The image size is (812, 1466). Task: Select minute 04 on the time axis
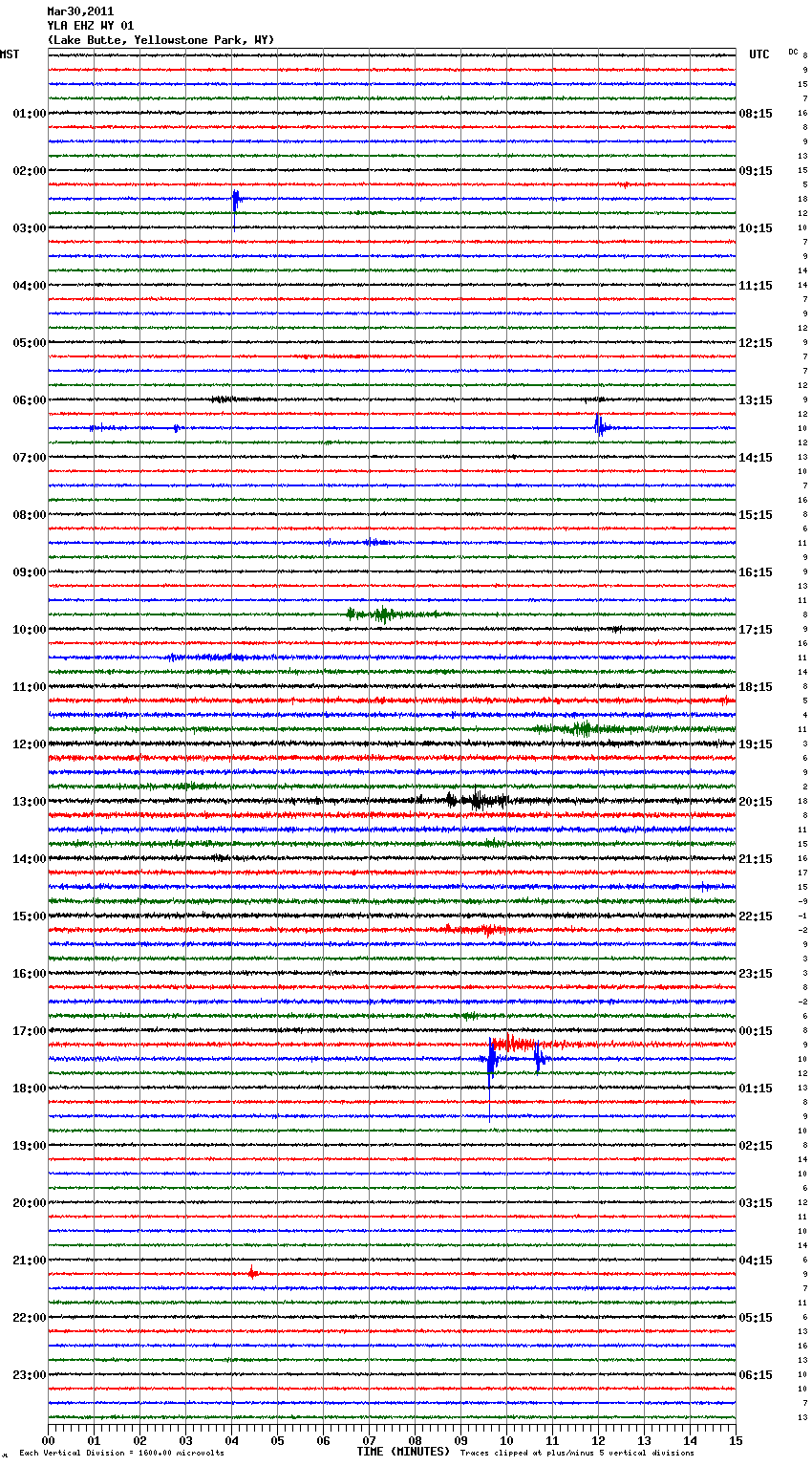(231, 1440)
